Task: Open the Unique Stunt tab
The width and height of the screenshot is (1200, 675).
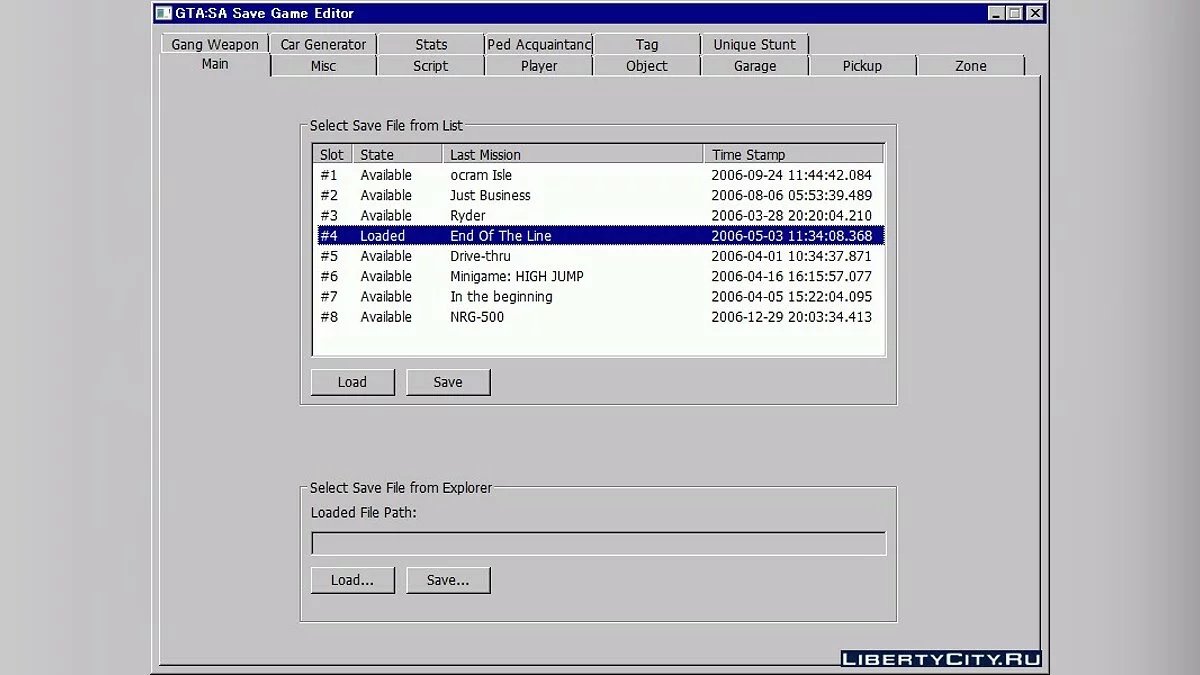Action: coord(755,44)
